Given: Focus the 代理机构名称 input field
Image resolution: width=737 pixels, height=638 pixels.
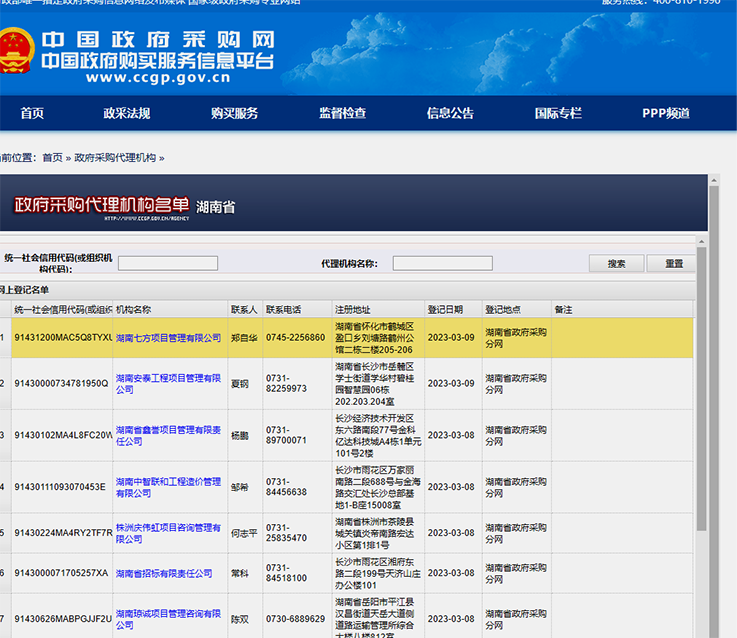Looking at the screenshot, I should click(443, 263).
